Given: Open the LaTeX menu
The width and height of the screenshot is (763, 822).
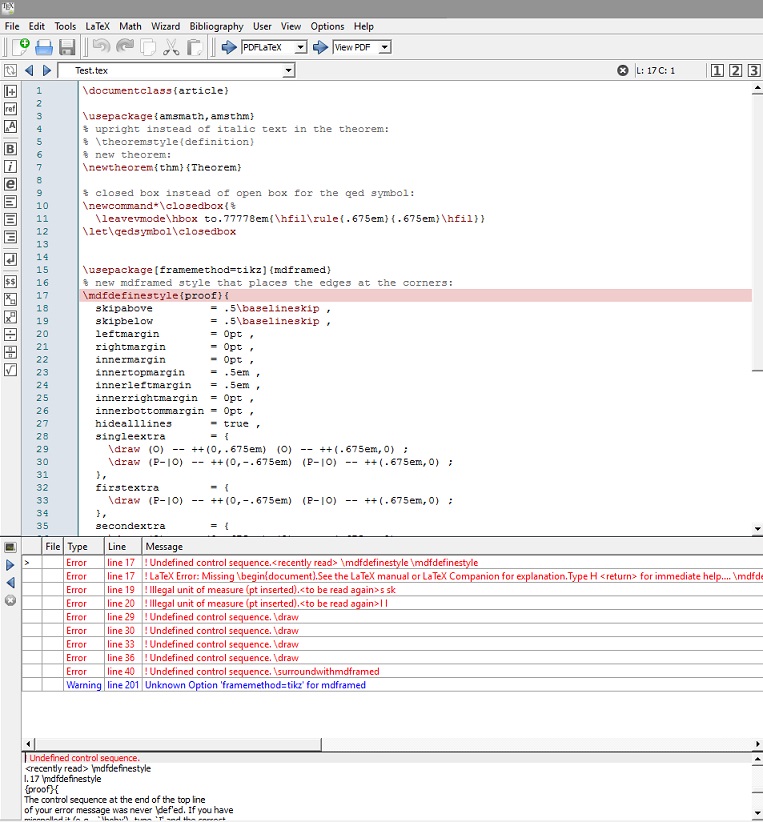Looking at the screenshot, I should pyautogui.click(x=98, y=26).
